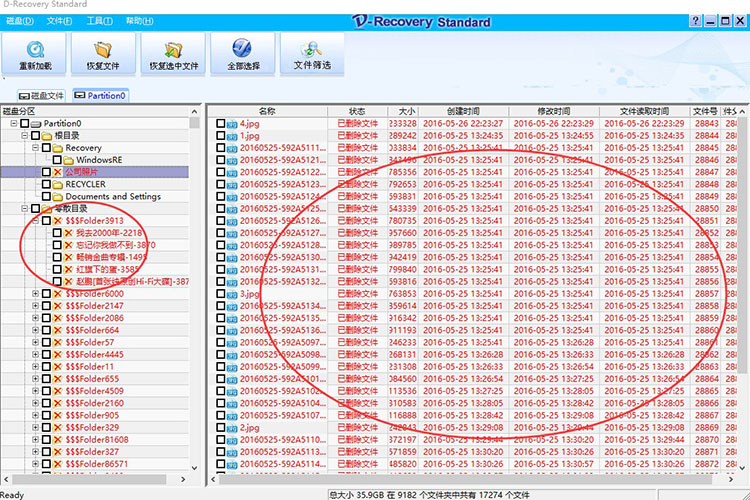Click the file list vertical scrollbar thumb
This screenshot has height=500, width=750.
(x=742, y=246)
